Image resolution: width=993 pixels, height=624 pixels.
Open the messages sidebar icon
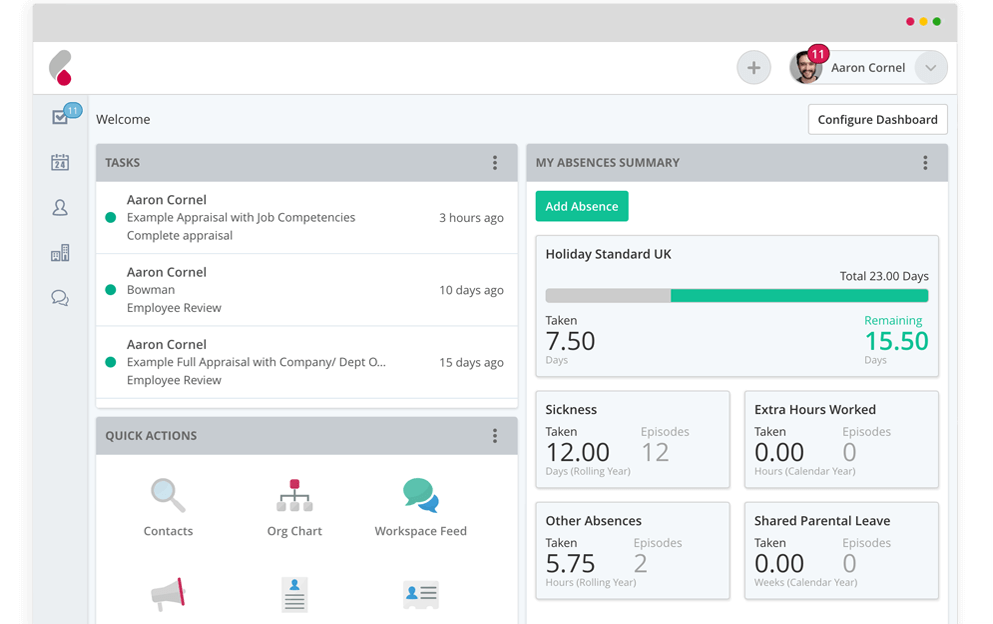60,298
